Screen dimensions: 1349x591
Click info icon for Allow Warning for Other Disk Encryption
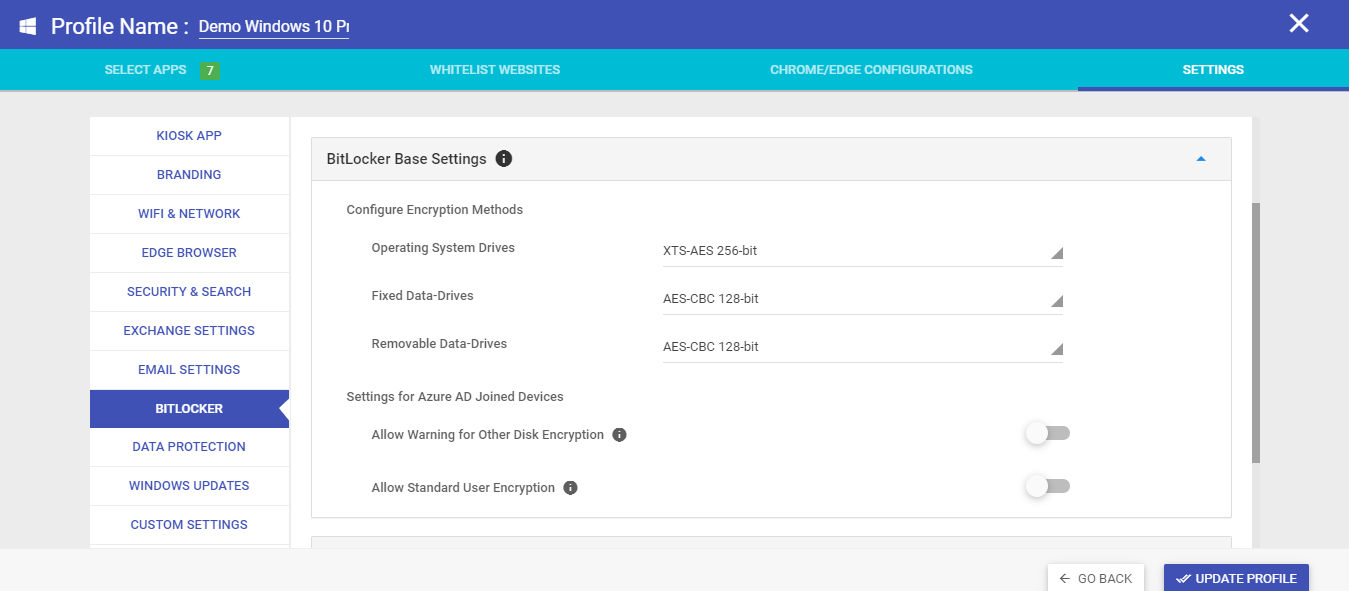[619, 435]
